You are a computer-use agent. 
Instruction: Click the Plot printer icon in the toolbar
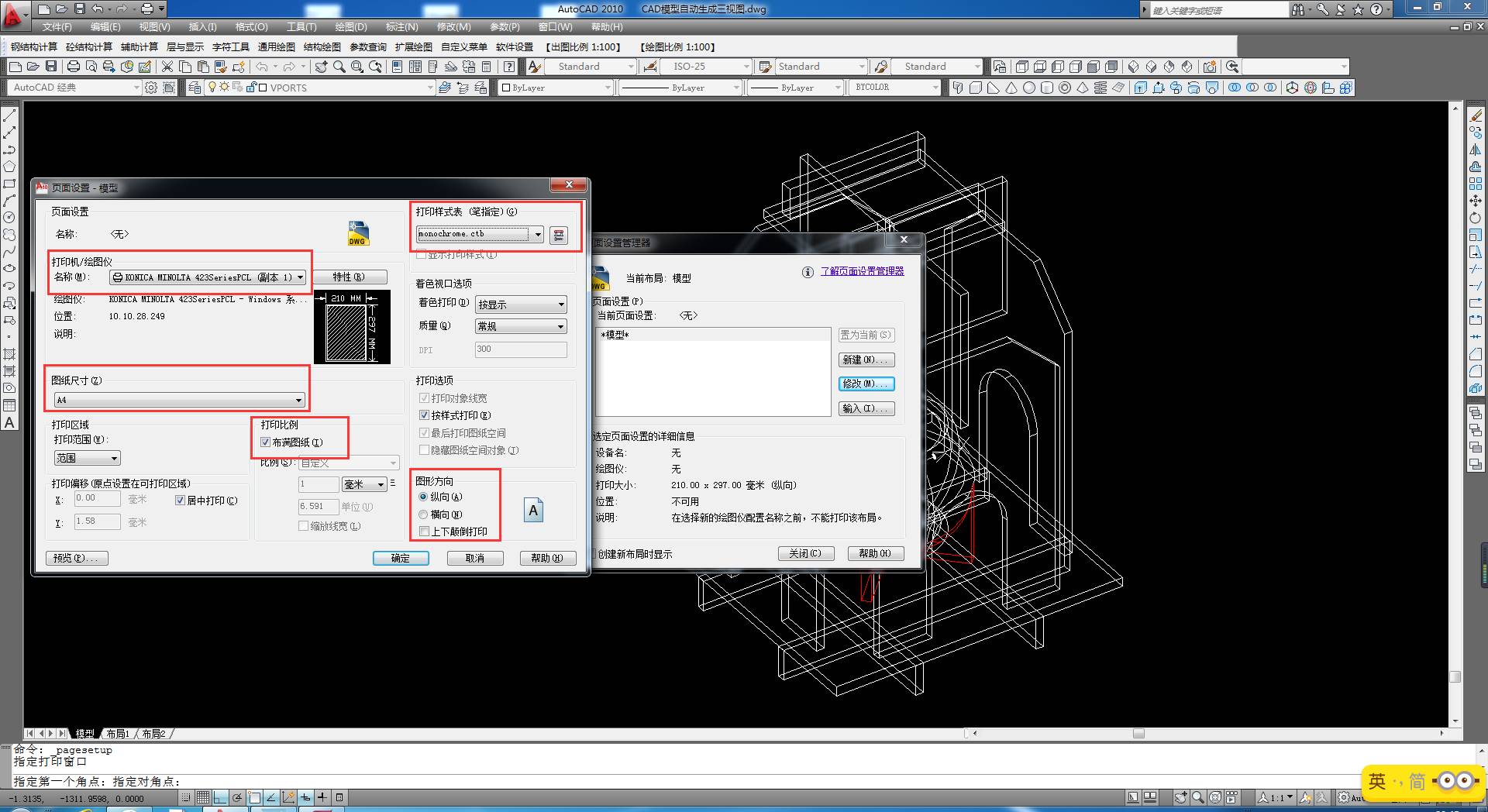pyautogui.click(x=74, y=67)
